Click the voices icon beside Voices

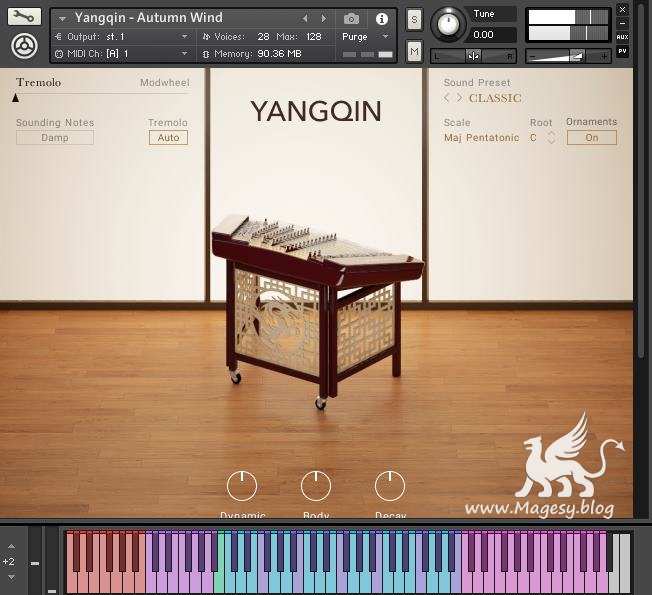coord(206,37)
